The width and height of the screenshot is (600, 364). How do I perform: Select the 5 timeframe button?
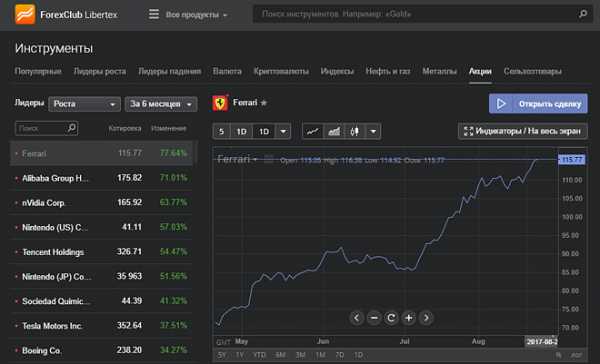[222, 132]
